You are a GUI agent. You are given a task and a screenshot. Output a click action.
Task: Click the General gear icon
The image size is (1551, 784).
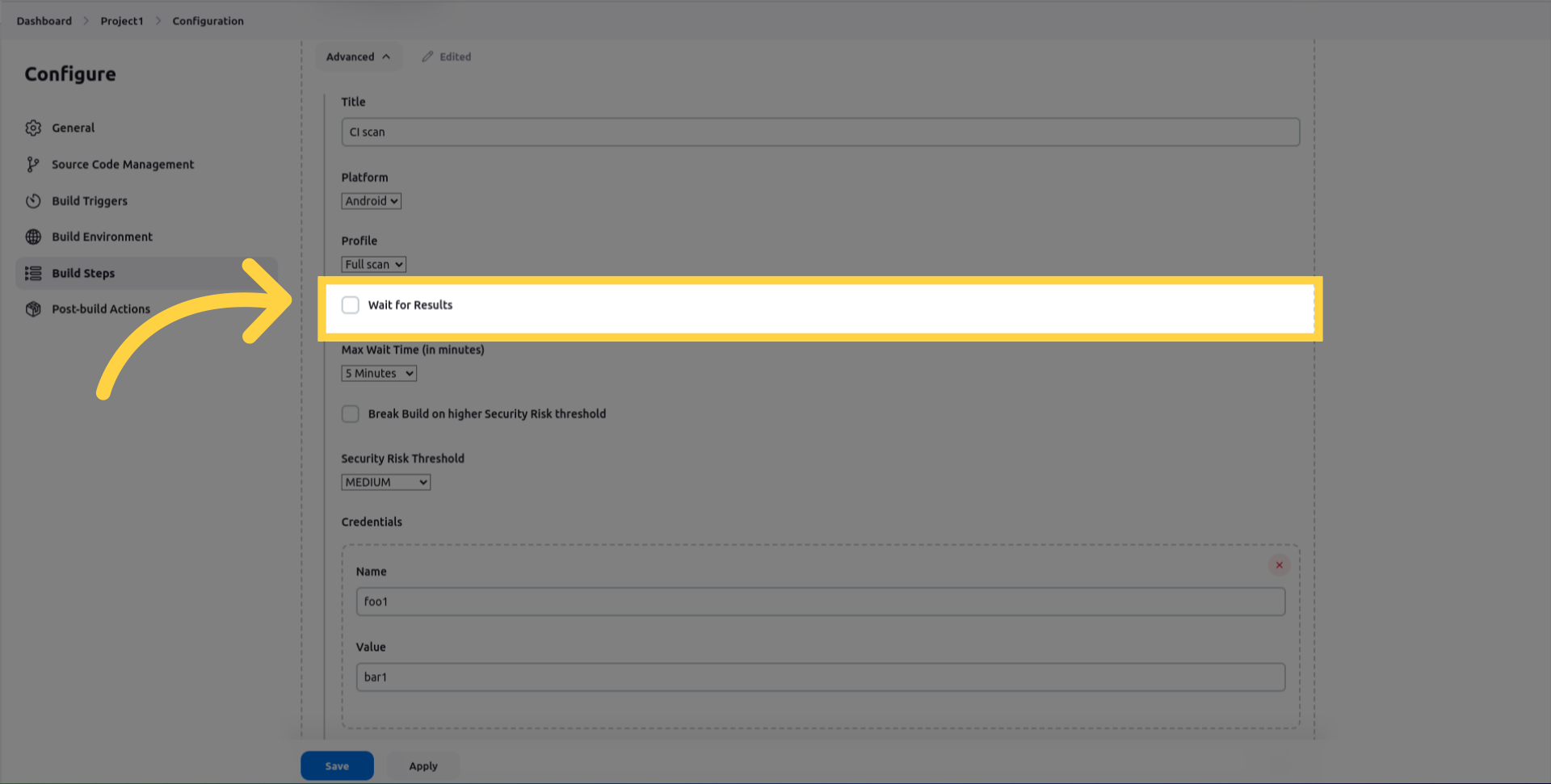33,128
